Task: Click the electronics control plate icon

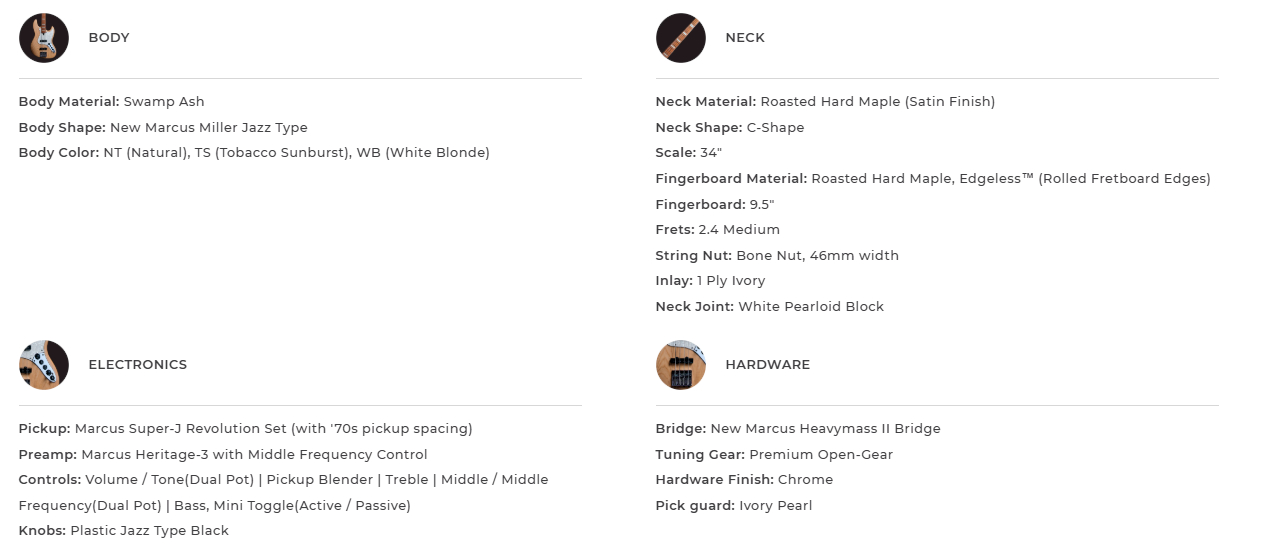Action: [x=44, y=365]
